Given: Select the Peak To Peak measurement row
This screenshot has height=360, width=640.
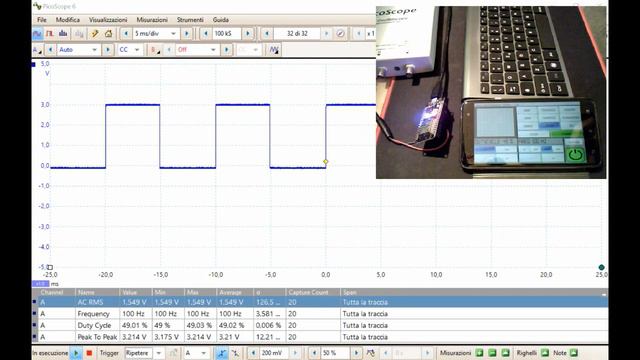Looking at the screenshot, I should click(320, 337).
